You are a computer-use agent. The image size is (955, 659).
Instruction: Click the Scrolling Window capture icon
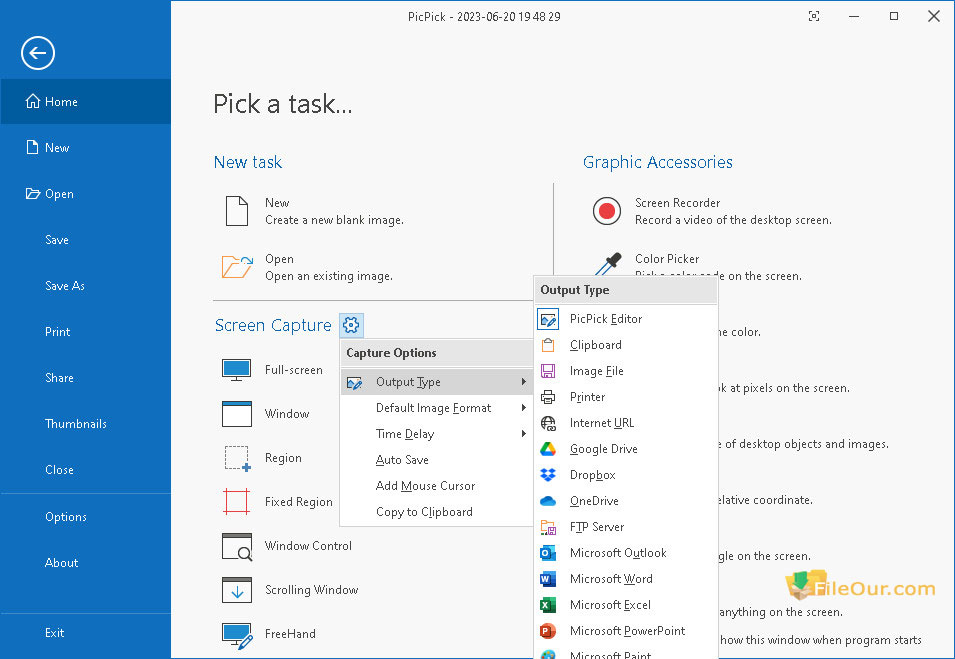(237, 590)
